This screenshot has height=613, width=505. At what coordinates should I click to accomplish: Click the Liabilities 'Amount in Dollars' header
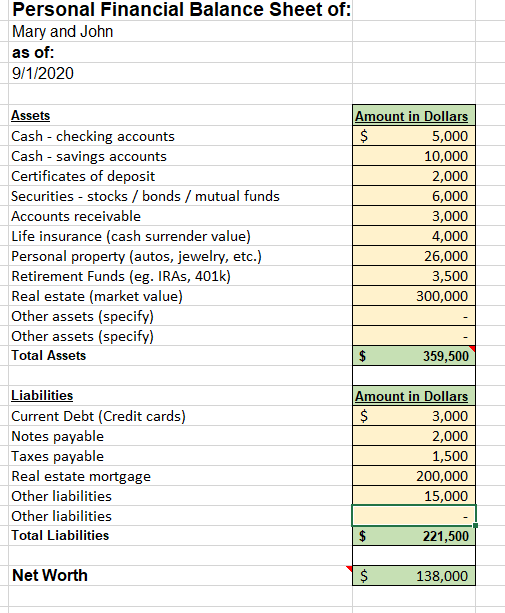[414, 395]
